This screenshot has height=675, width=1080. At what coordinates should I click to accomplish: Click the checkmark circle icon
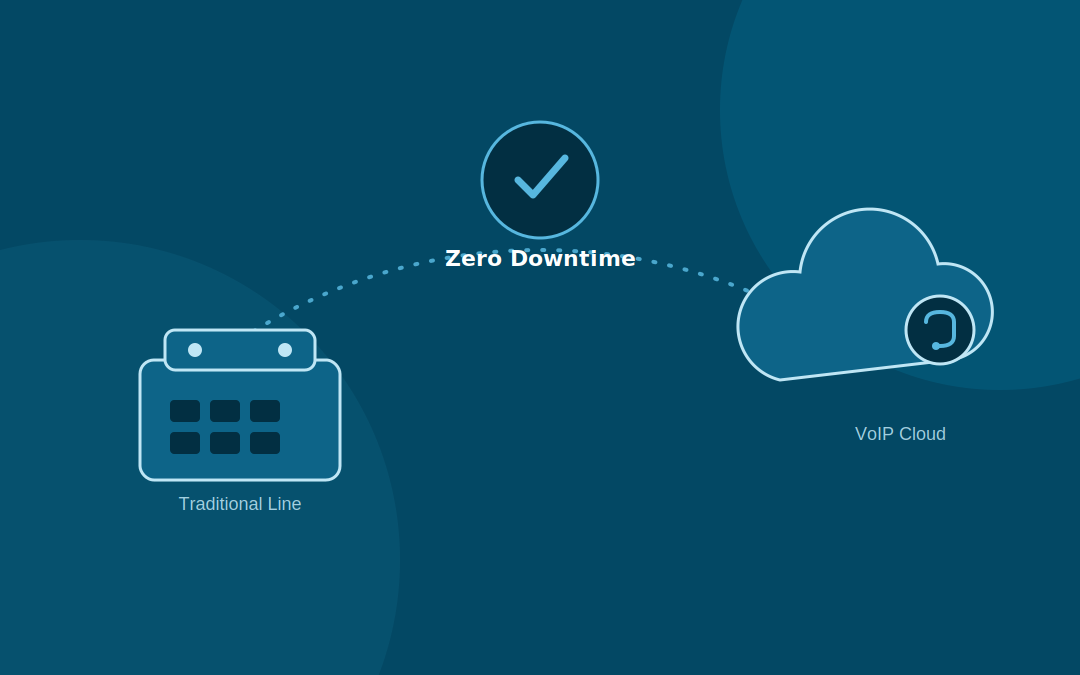[540, 180]
